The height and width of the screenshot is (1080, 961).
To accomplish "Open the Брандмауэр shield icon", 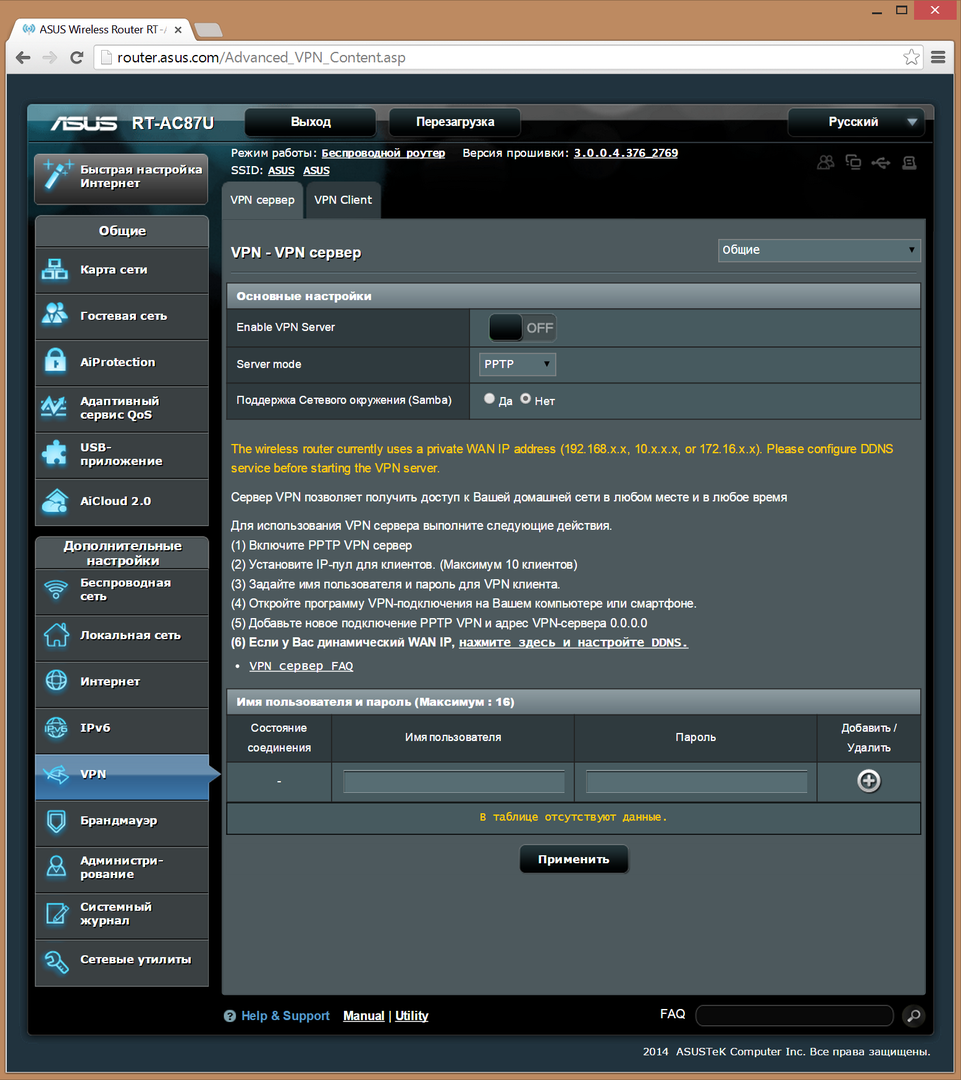I will click(54, 821).
